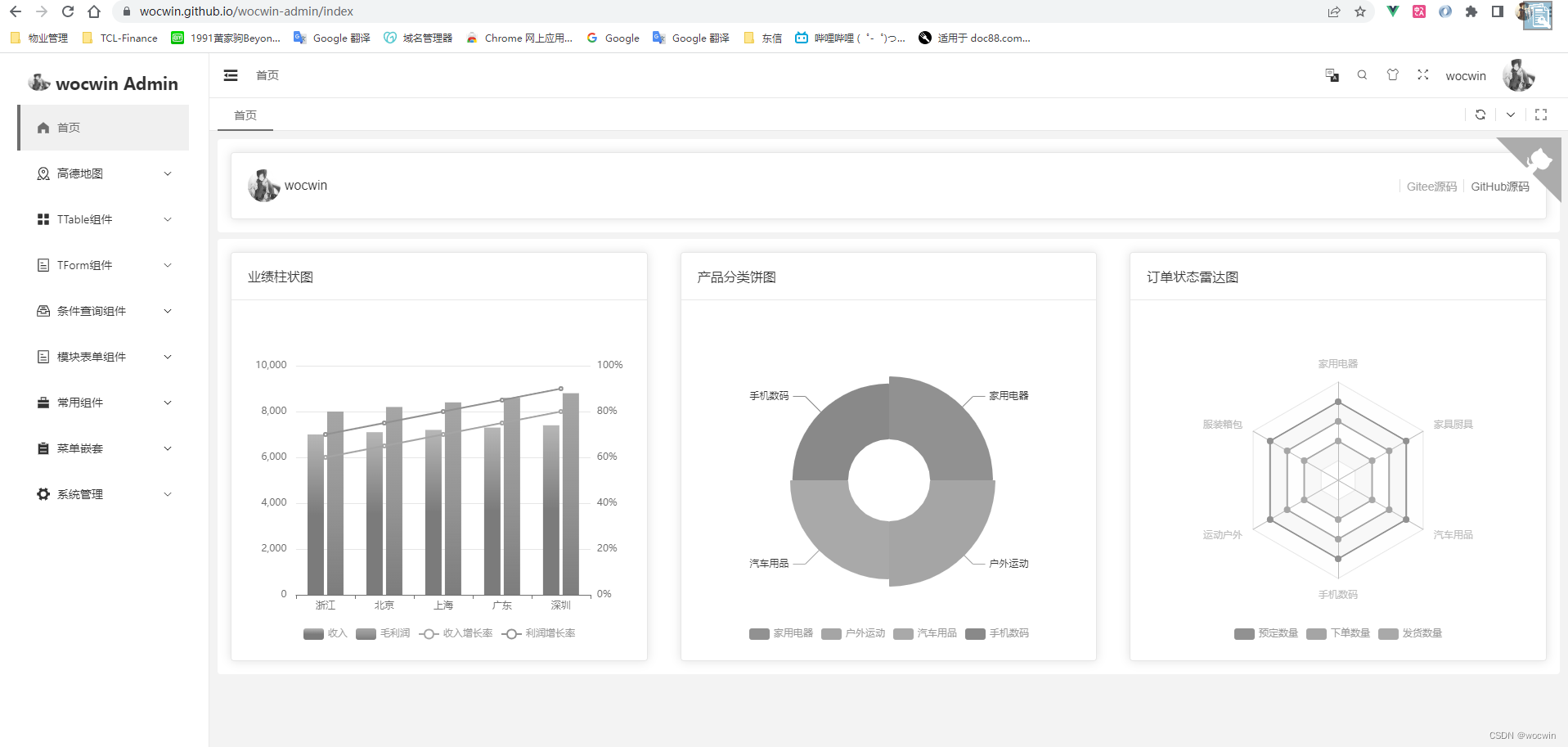Refresh the current tab with the reload icon
1568x747 pixels.
coord(1480,115)
